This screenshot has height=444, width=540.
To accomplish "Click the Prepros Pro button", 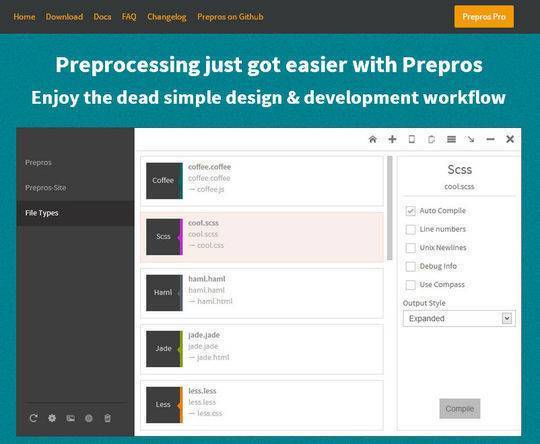I will coord(484,17).
